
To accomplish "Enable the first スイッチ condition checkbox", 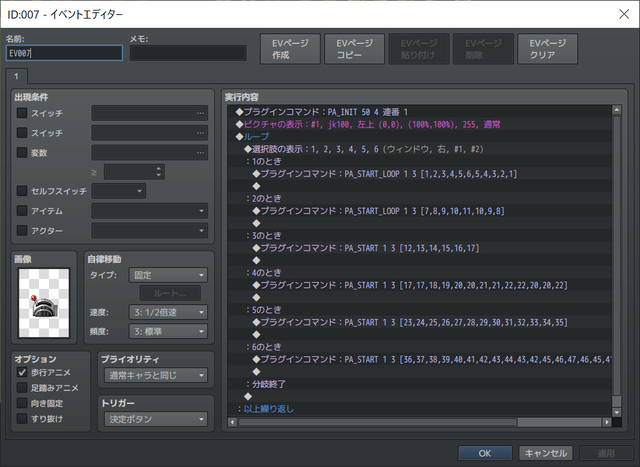I will click(x=22, y=113).
